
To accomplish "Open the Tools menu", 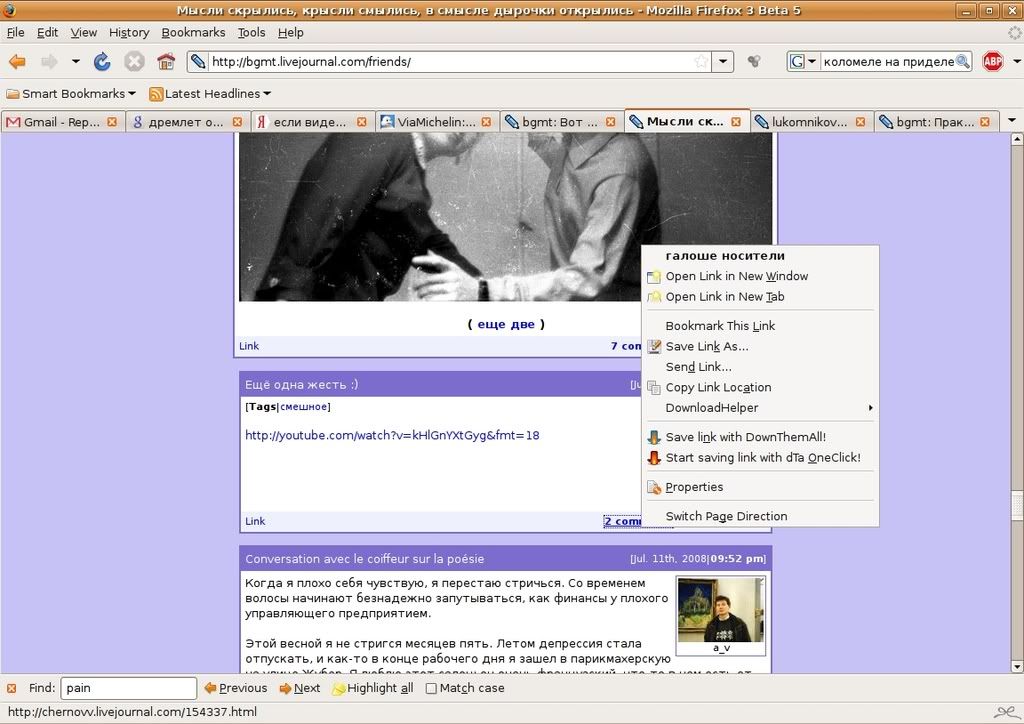I will click(x=251, y=33).
